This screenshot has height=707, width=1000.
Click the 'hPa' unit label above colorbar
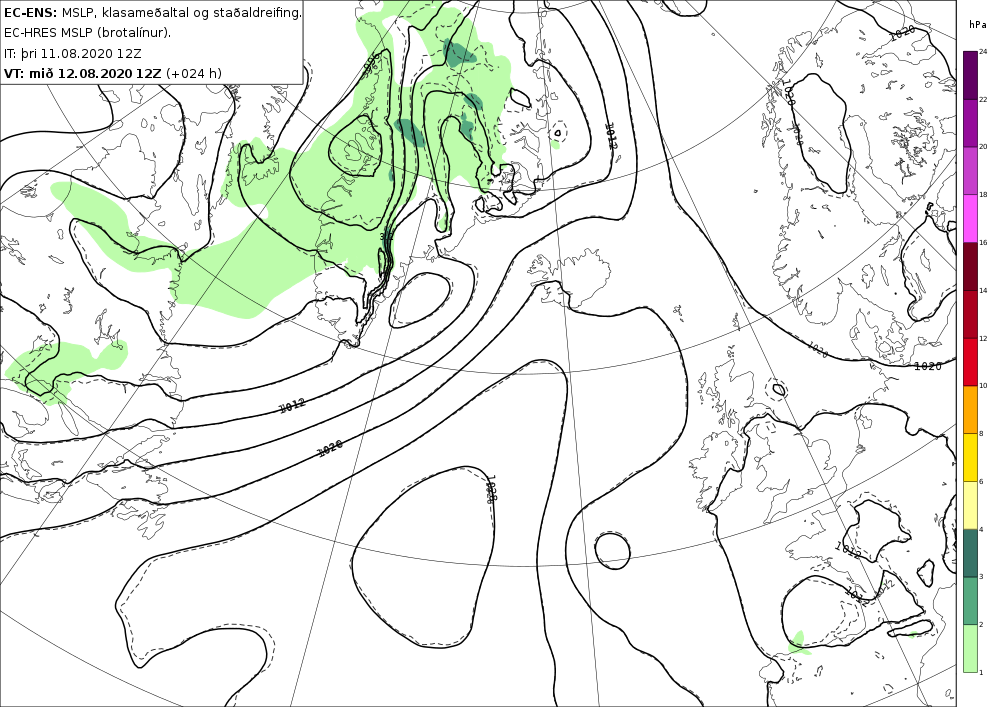977,25
